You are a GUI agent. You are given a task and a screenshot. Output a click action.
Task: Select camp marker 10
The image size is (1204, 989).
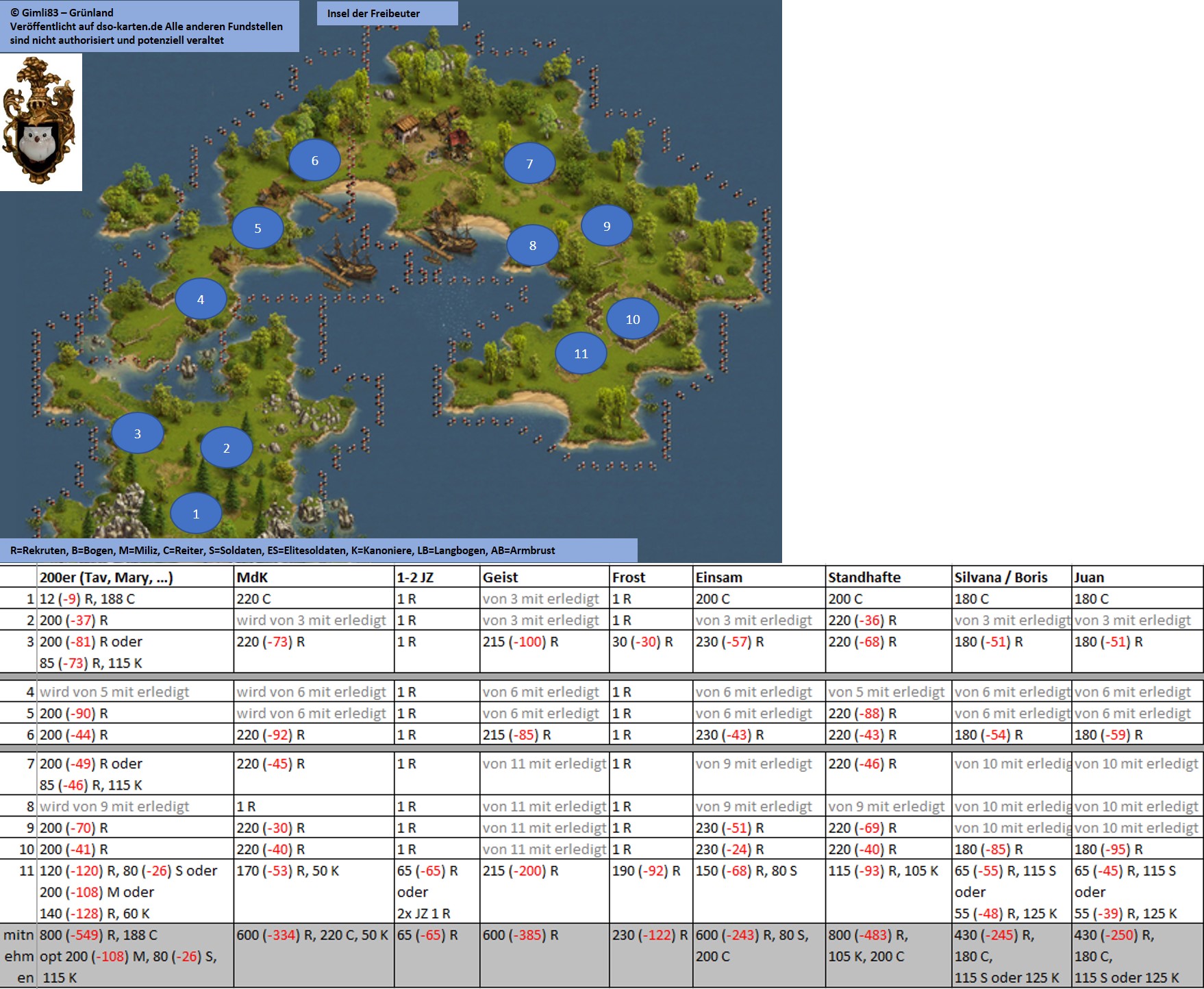coord(633,319)
